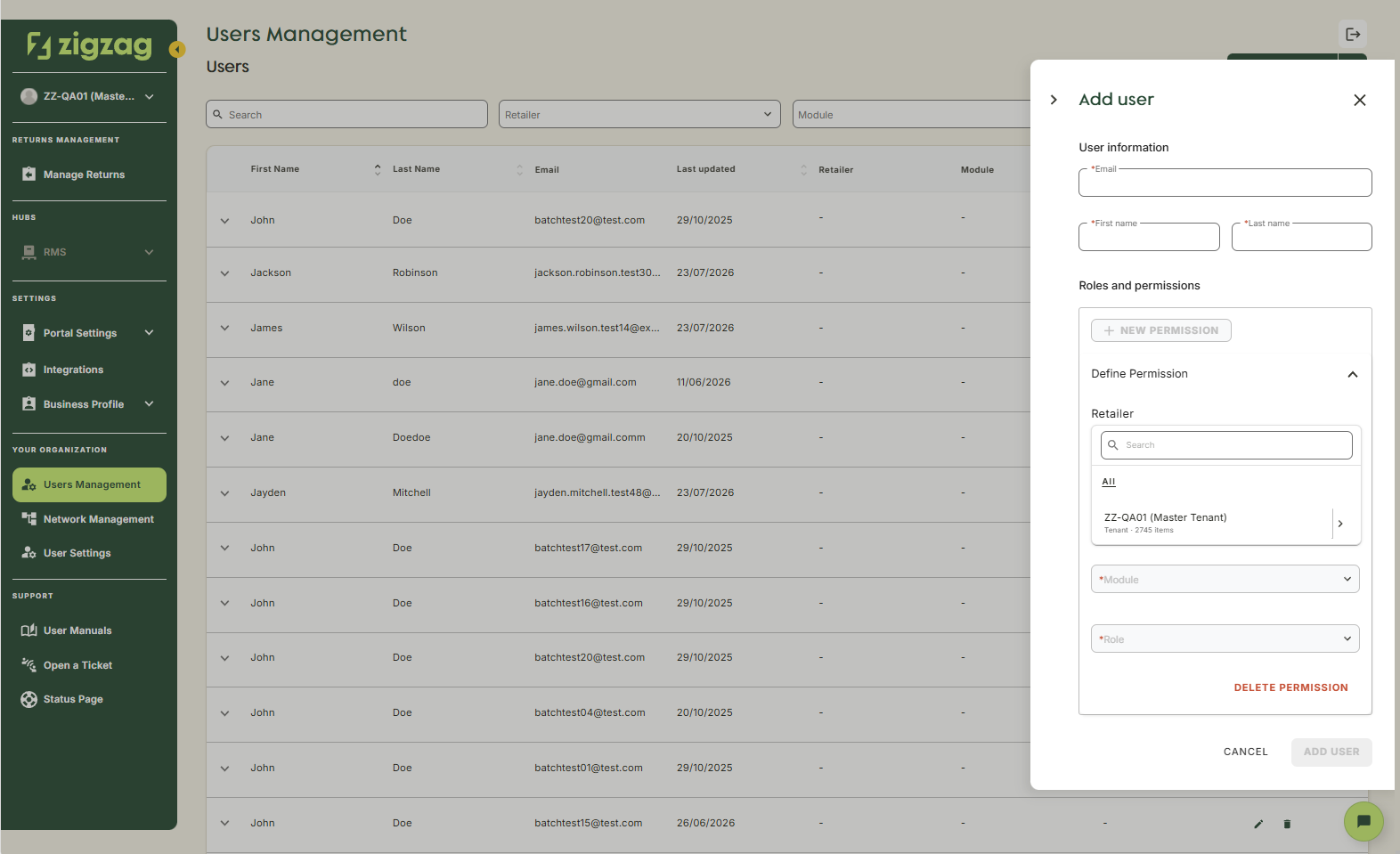Select All retailers link

(1109, 482)
